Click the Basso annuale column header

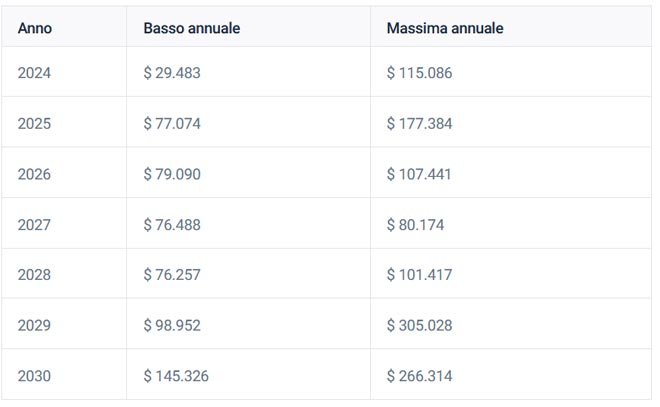191,29
